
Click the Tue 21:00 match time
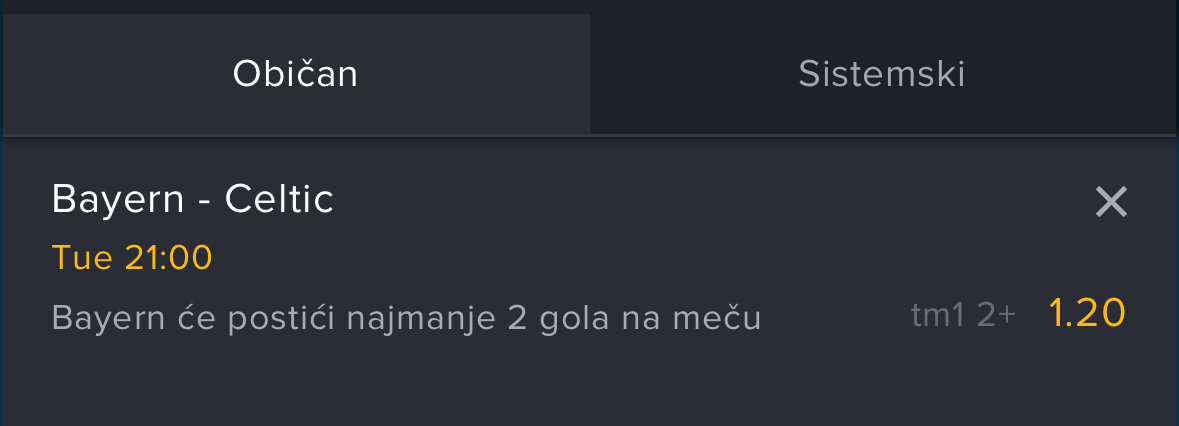point(132,258)
